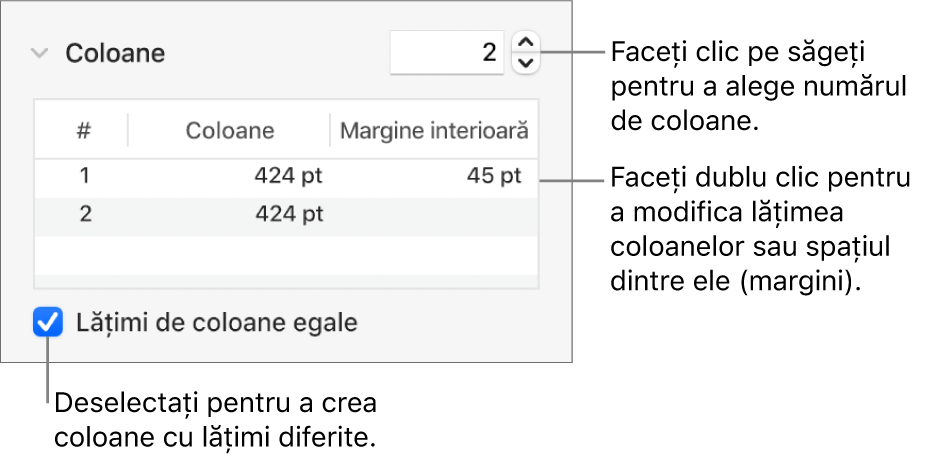Click the Coloane section title
Image resolution: width=931 pixels, height=463 pixels.
click(x=115, y=53)
